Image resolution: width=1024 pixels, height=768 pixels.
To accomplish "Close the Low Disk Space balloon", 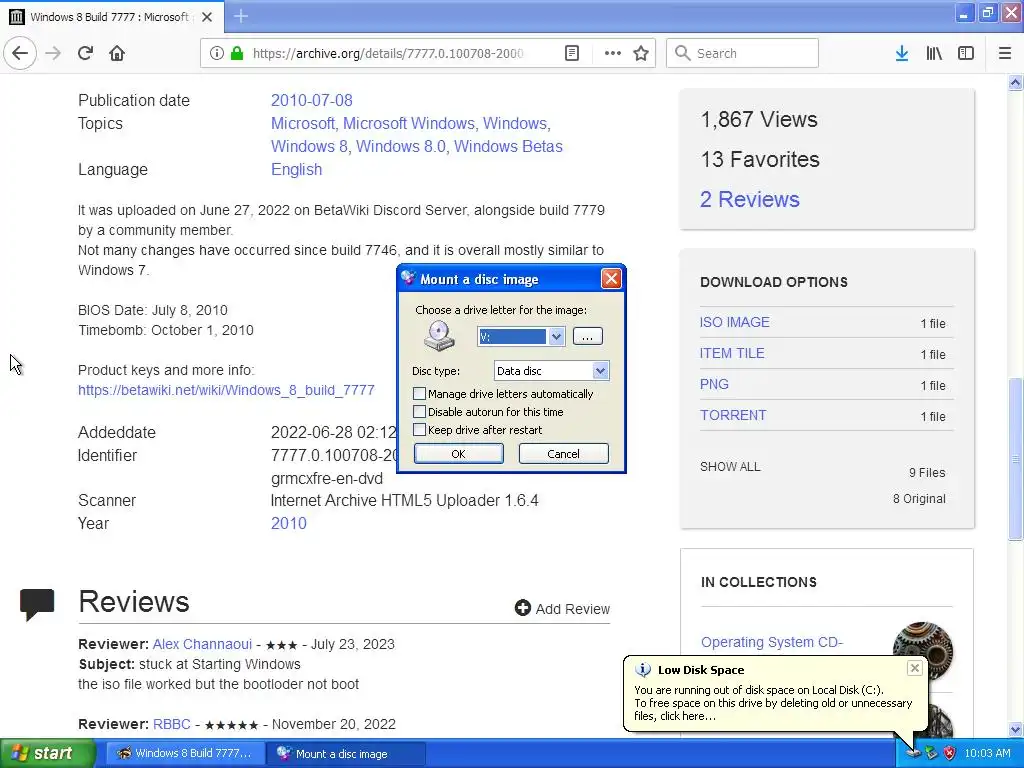I will (x=914, y=668).
